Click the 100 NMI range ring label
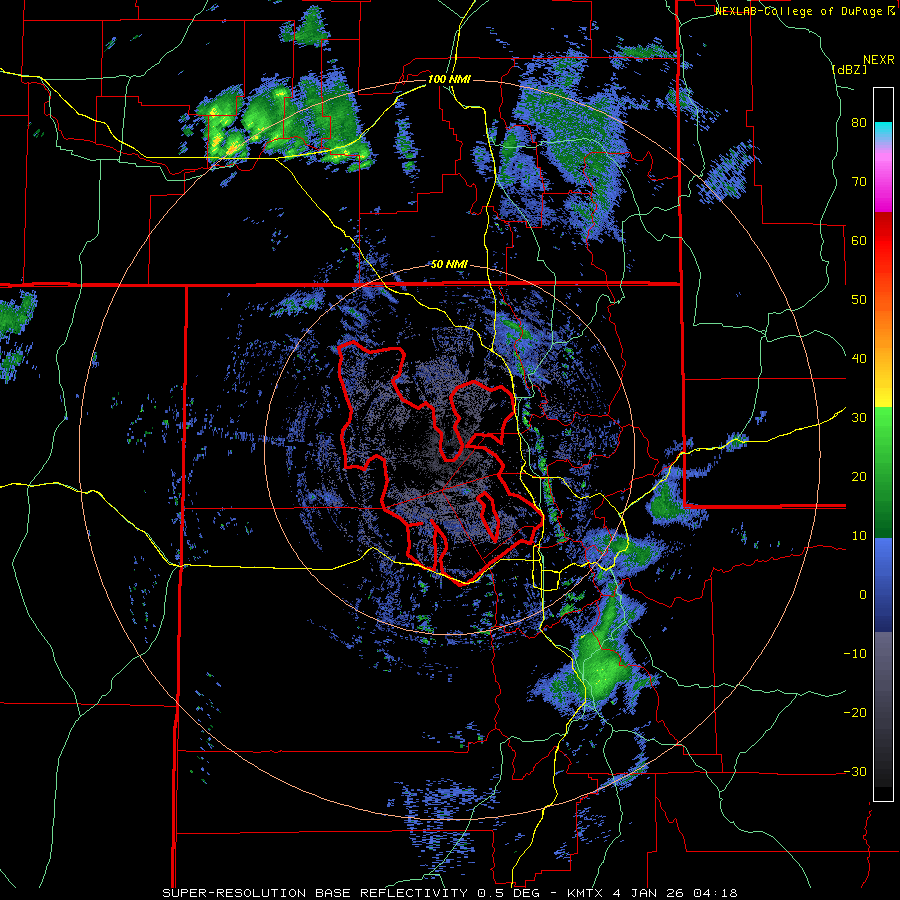Screen dimensions: 900x900 click(x=449, y=79)
